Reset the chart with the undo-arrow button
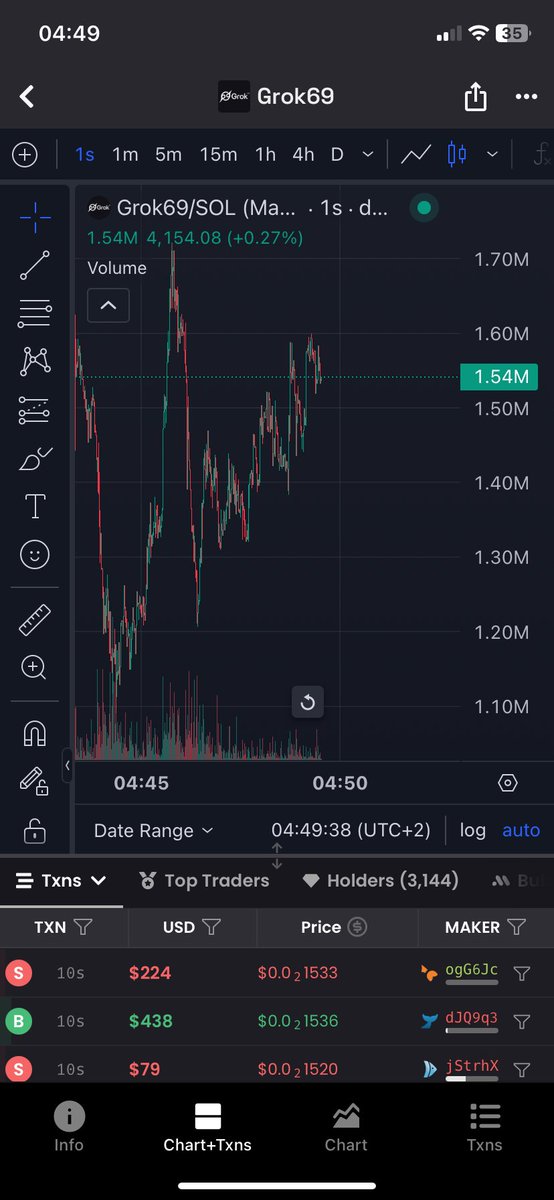Image resolution: width=554 pixels, height=1200 pixels. coord(307,702)
